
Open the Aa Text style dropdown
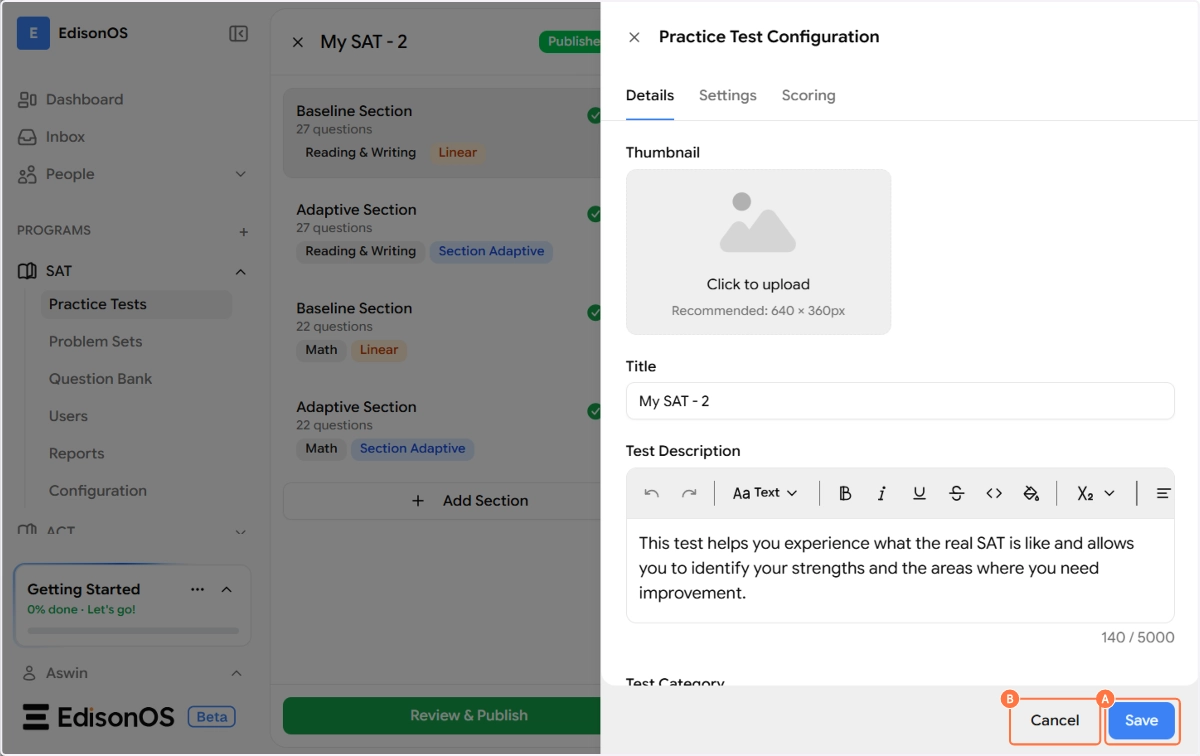765,493
